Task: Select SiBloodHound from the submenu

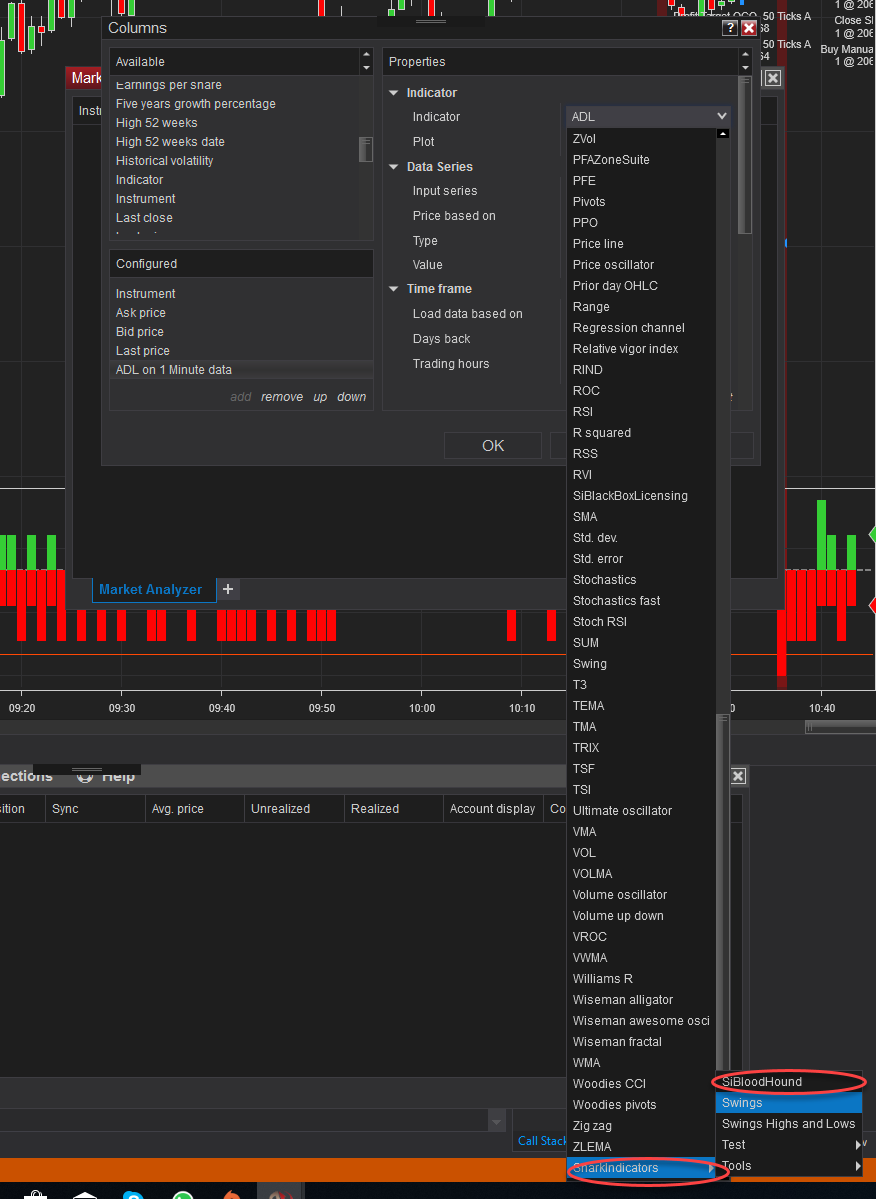Action: point(762,1082)
